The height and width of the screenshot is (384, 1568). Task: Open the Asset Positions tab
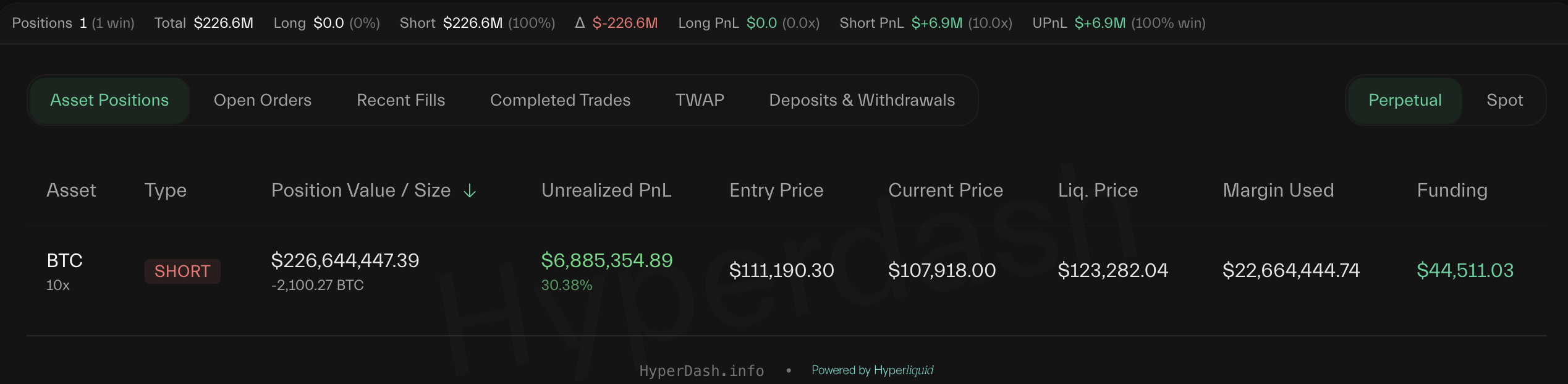point(109,100)
